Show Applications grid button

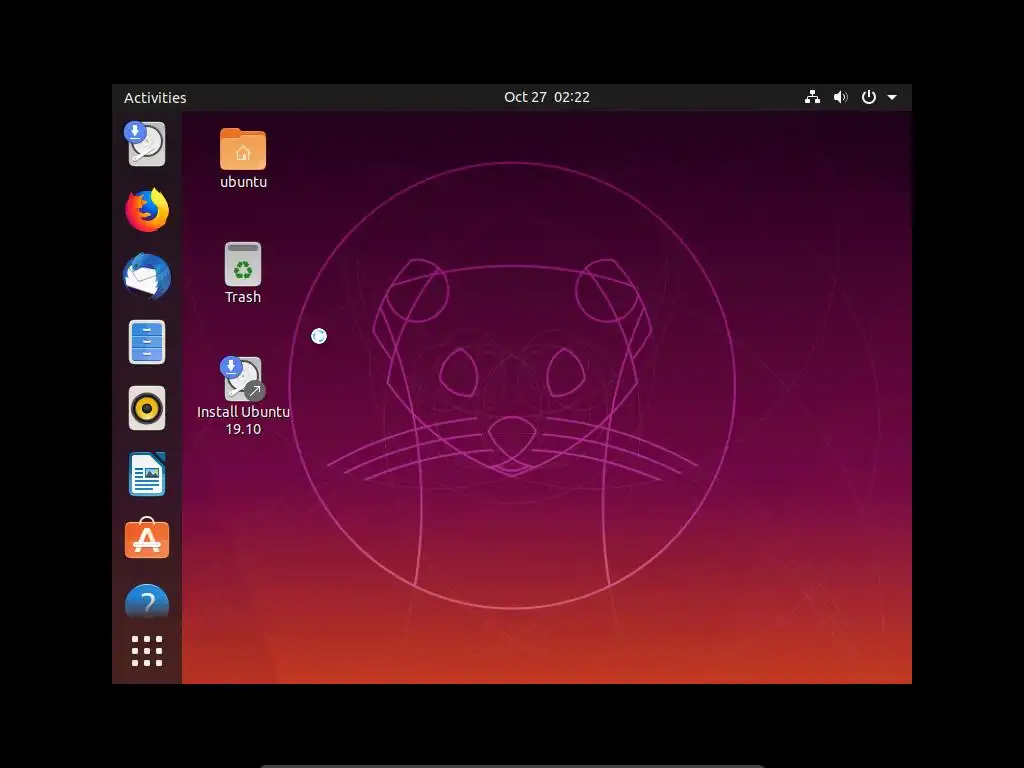147,651
